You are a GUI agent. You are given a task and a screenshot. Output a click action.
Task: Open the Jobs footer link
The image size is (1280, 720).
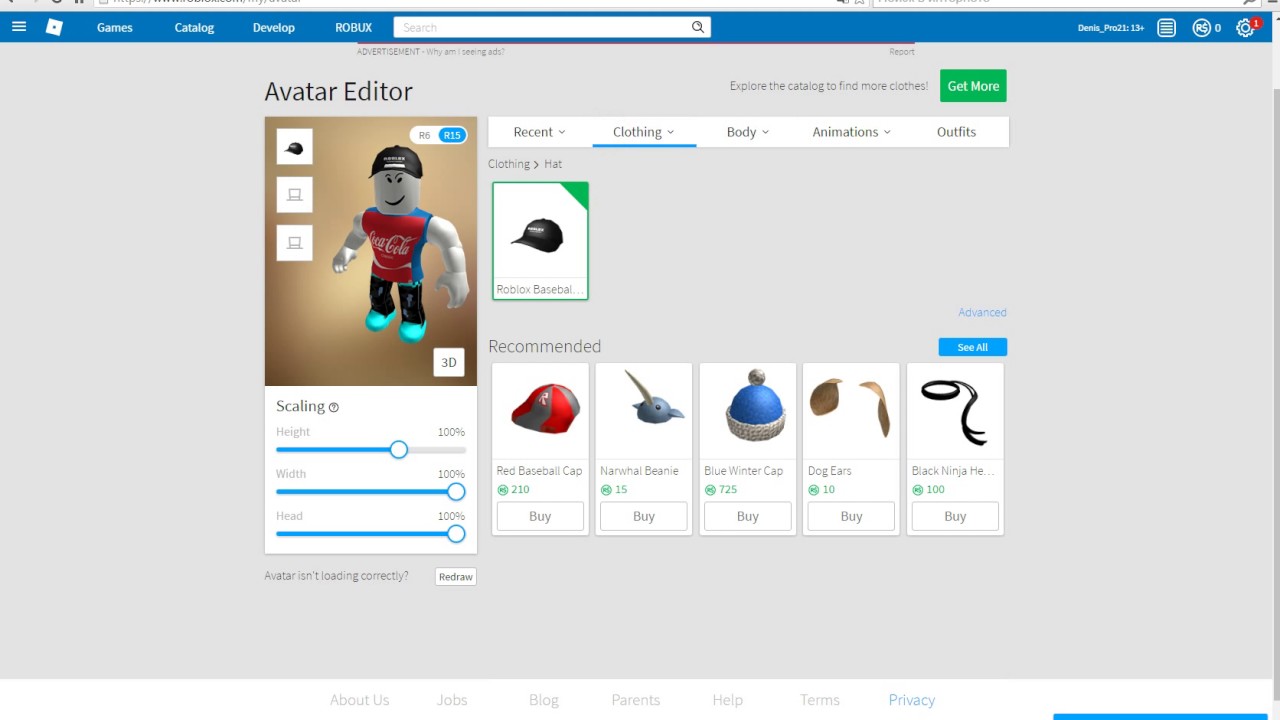(x=452, y=700)
